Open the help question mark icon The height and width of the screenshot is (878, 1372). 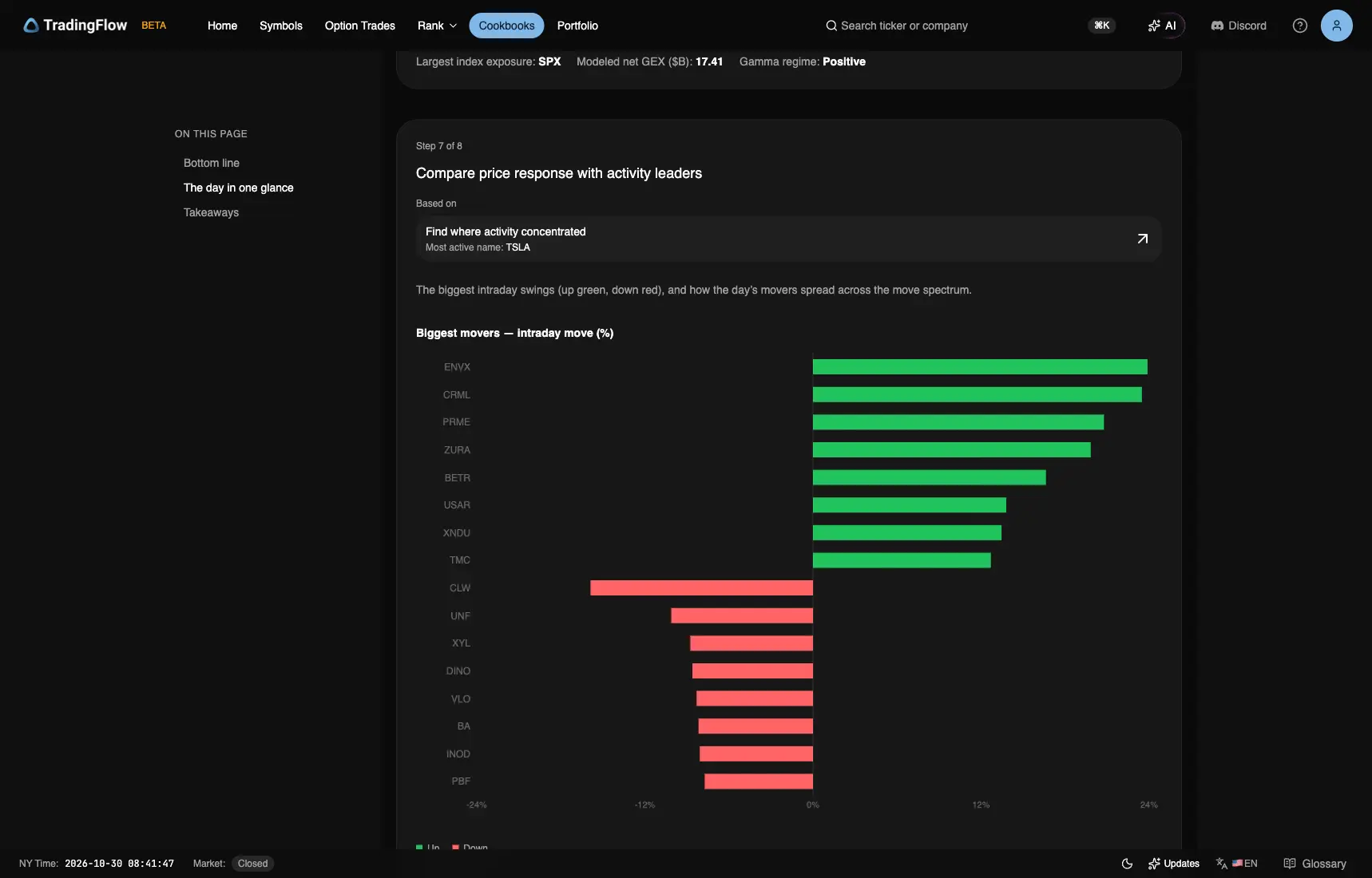[1300, 26]
